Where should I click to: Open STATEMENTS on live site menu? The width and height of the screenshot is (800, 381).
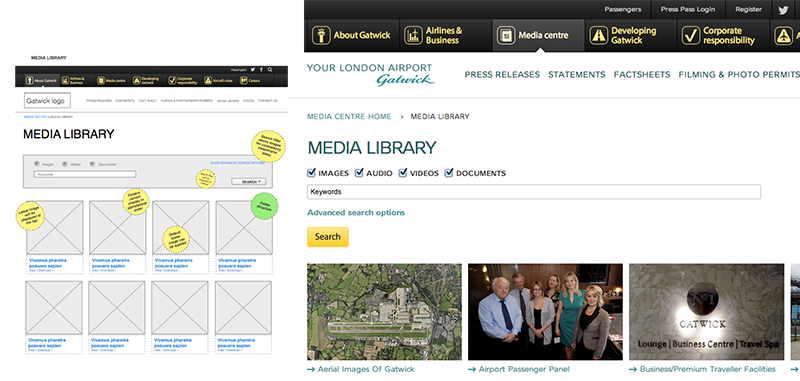click(x=577, y=75)
